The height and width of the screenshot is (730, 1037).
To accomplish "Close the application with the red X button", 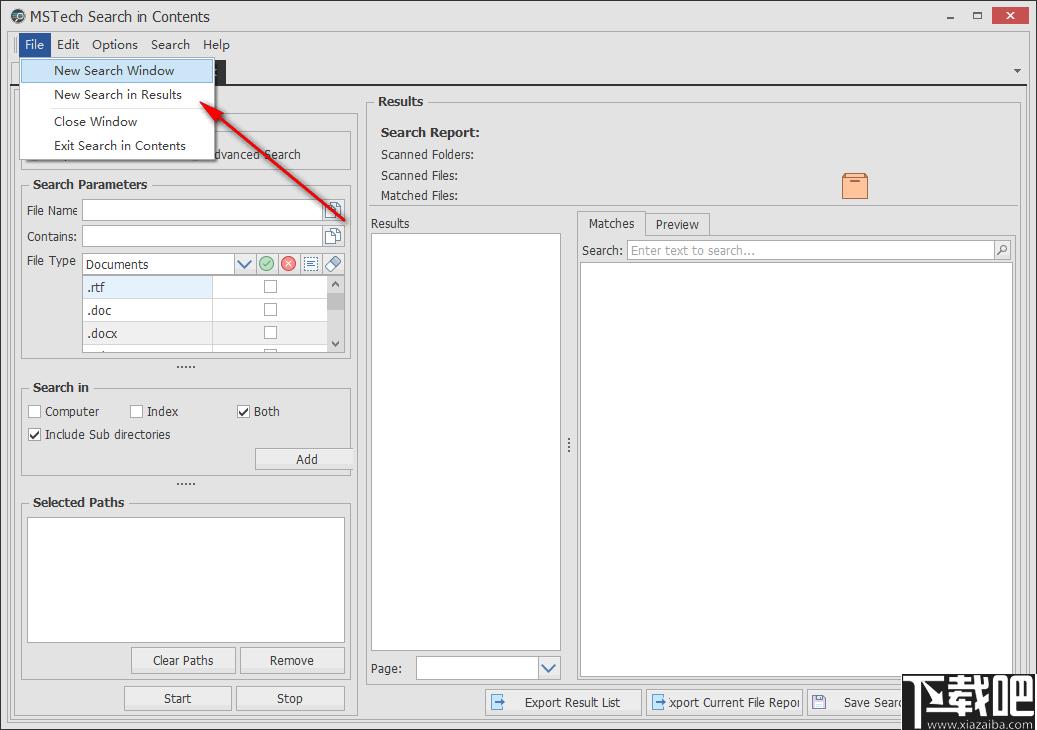I will point(1010,15).
